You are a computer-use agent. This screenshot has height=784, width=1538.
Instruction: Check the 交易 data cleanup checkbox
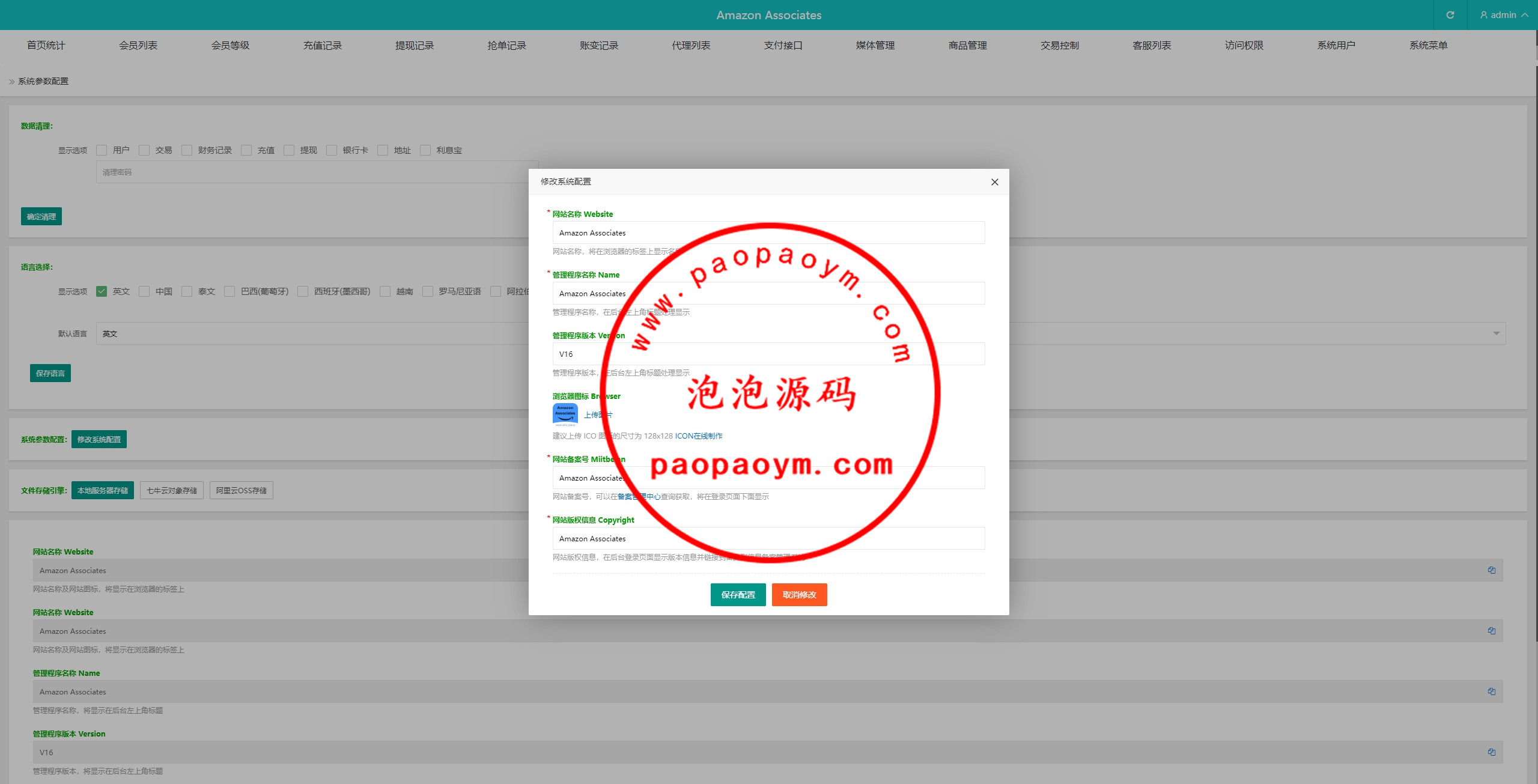point(144,150)
